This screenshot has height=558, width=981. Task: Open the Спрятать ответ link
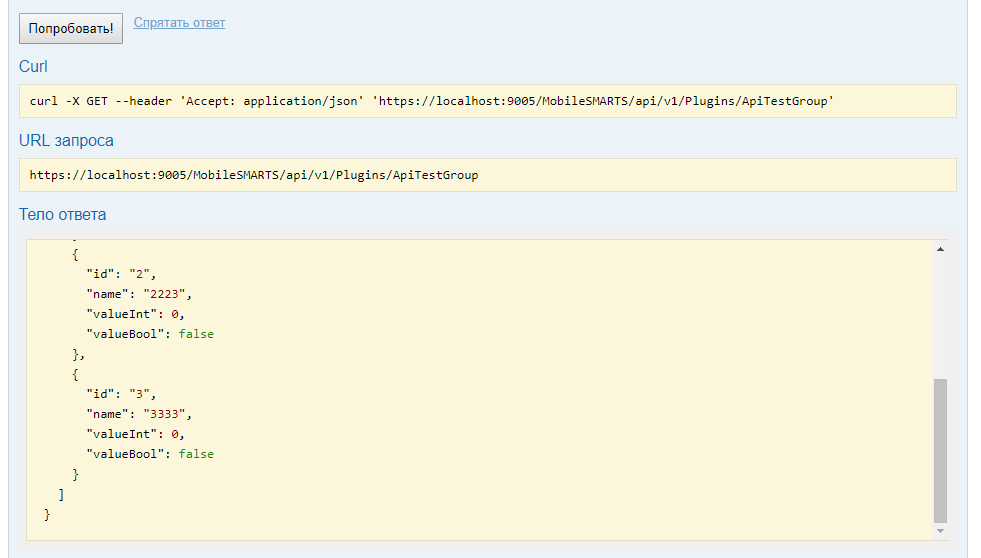(179, 23)
